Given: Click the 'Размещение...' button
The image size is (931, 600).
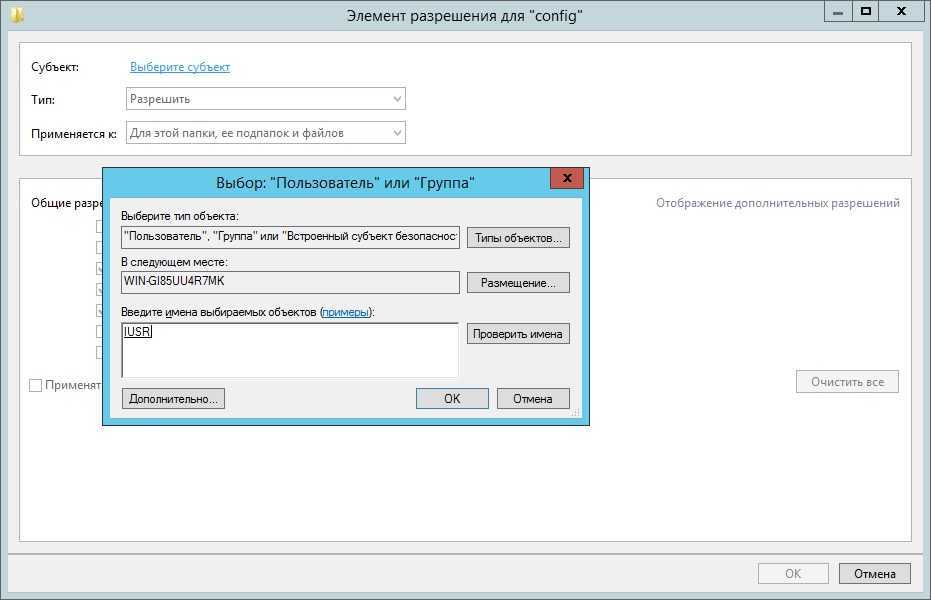Looking at the screenshot, I should [518, 282].
